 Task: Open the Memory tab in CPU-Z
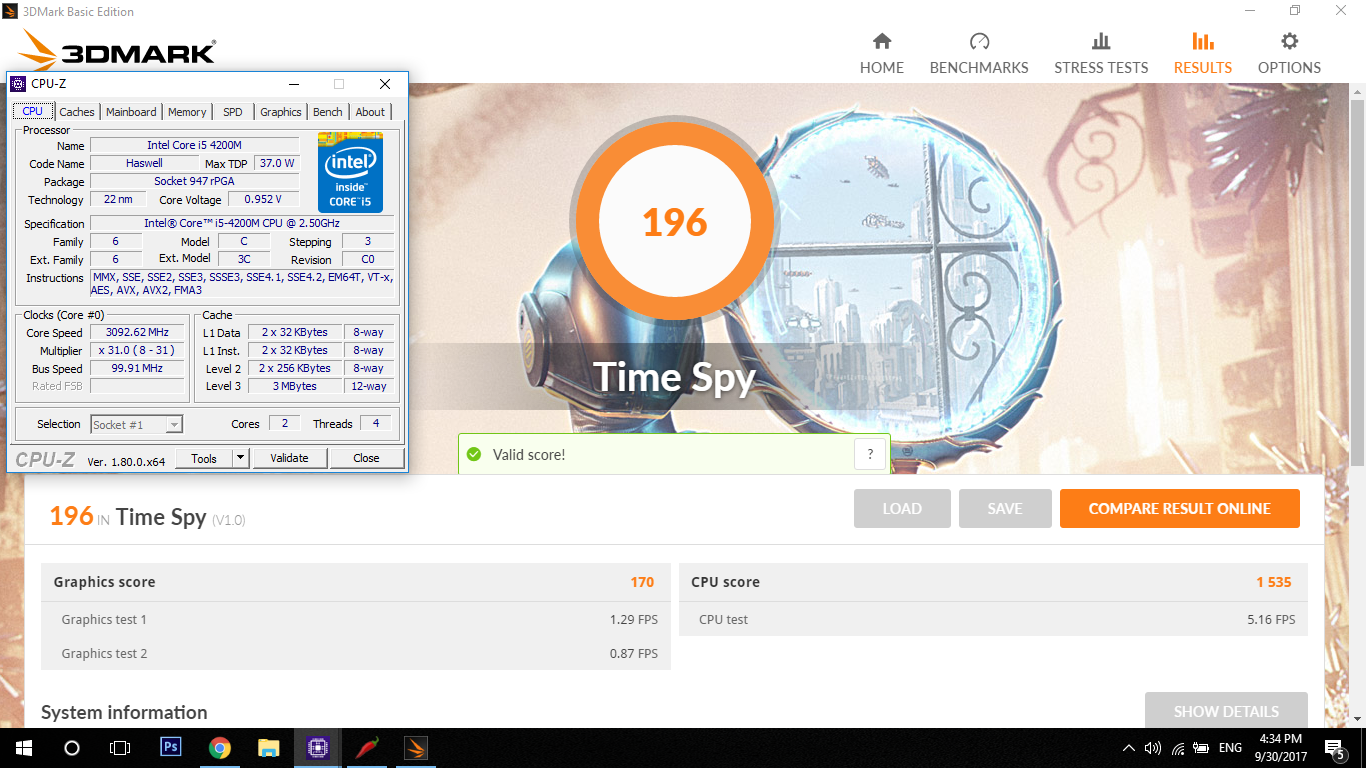pos(187,112)
